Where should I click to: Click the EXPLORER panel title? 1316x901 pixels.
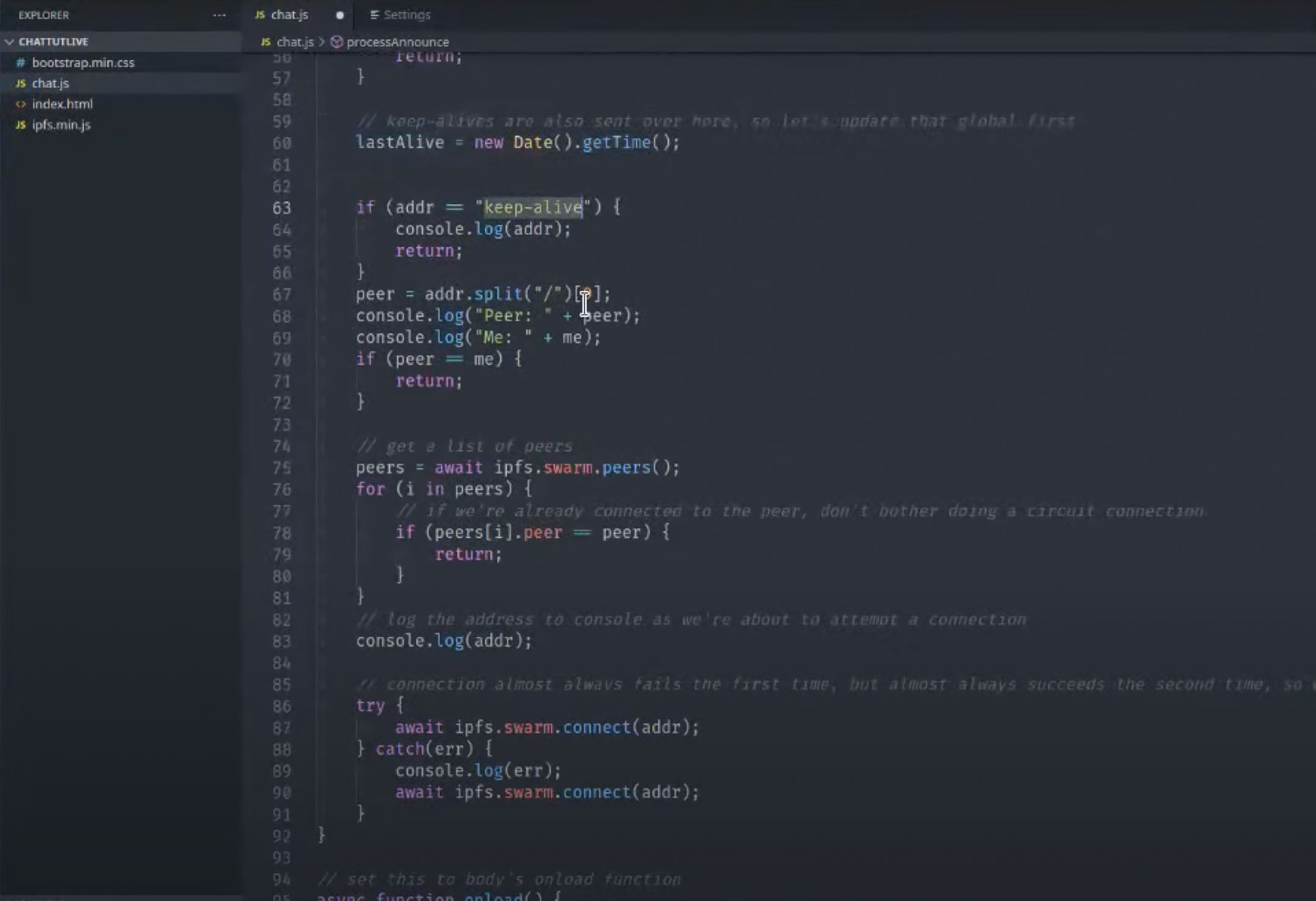pos(43,15)
